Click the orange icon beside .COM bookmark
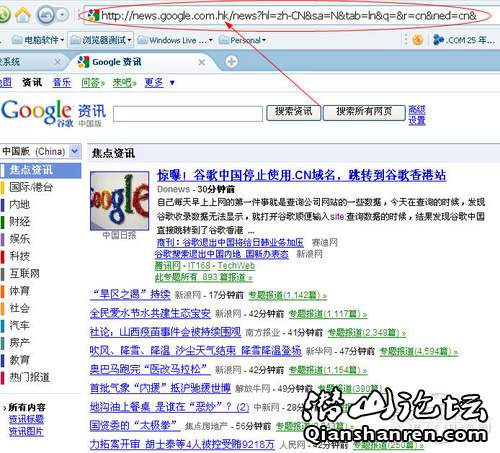This screenshot has width=500, height=453. point(418,40)
